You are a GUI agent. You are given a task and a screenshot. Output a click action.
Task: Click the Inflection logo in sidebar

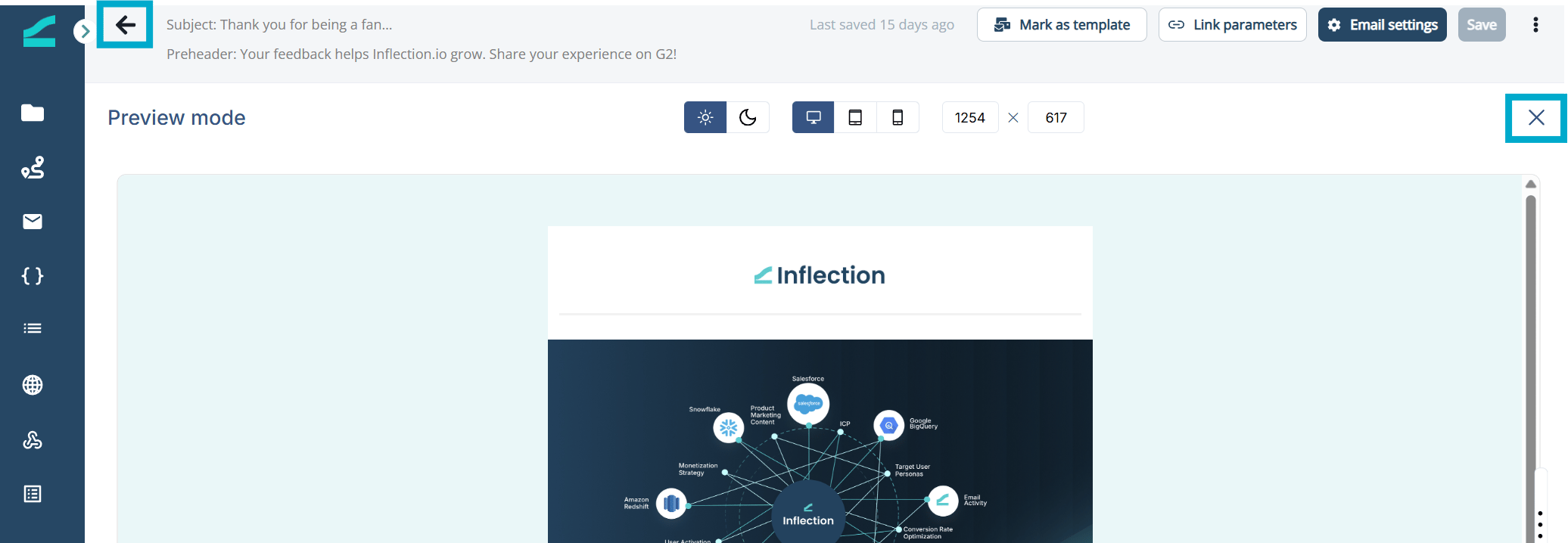(x=39, y=32)
